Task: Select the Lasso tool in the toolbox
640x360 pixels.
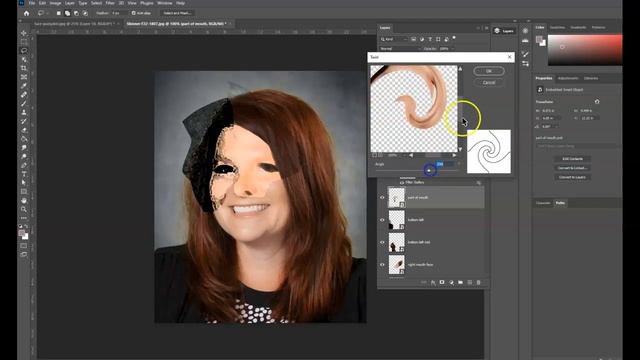Action: [24, 51]
